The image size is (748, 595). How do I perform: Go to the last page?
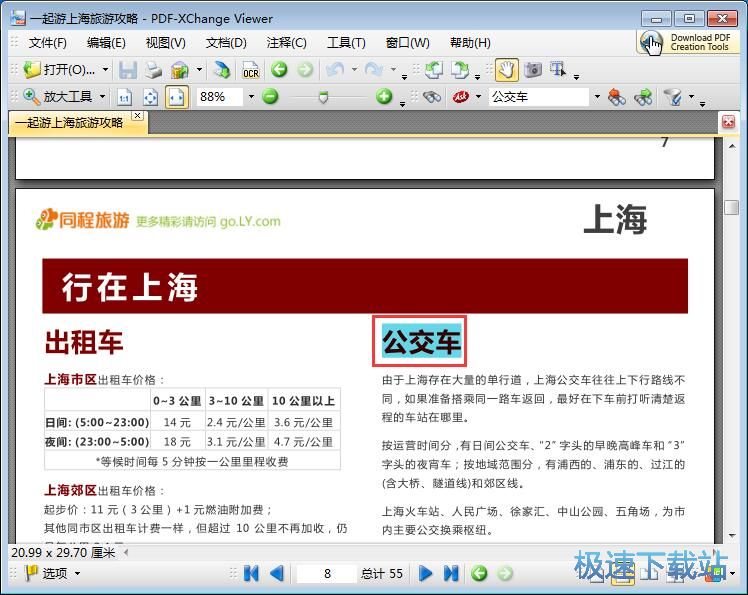click(451, 573)
